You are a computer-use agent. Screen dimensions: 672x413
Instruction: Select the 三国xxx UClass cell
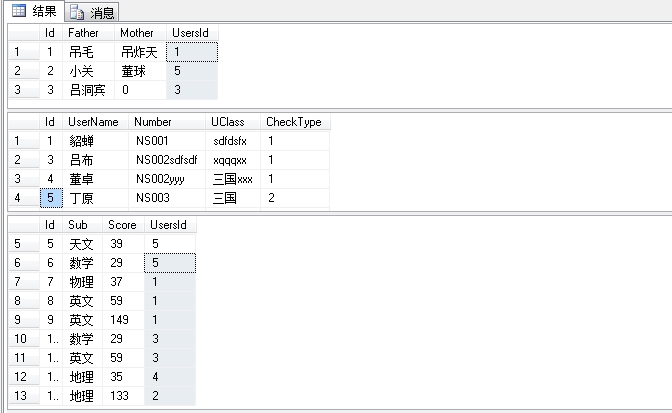point(233,179)
